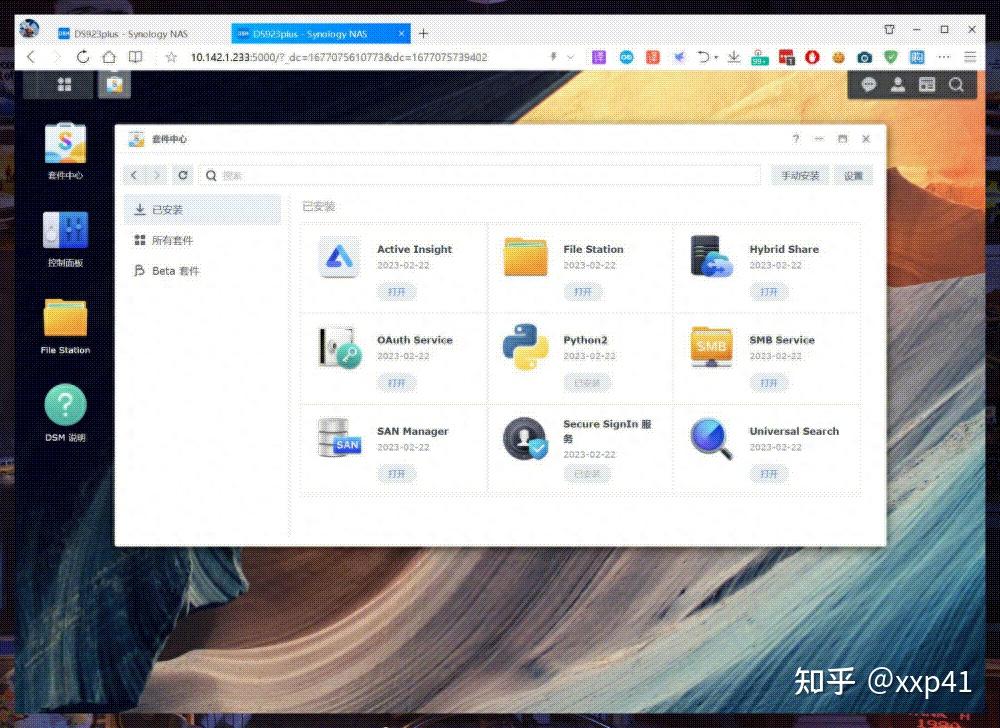Click 已停用 under Python2
1000x728 pixels.
[x=587, y=383]
